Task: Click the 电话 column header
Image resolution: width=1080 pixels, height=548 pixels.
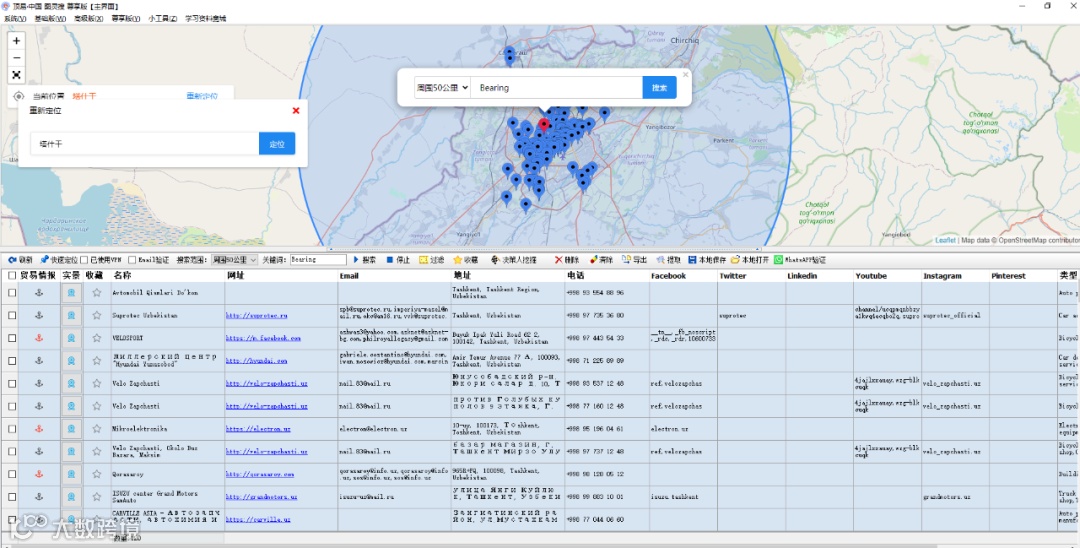Action: [606, 275]
